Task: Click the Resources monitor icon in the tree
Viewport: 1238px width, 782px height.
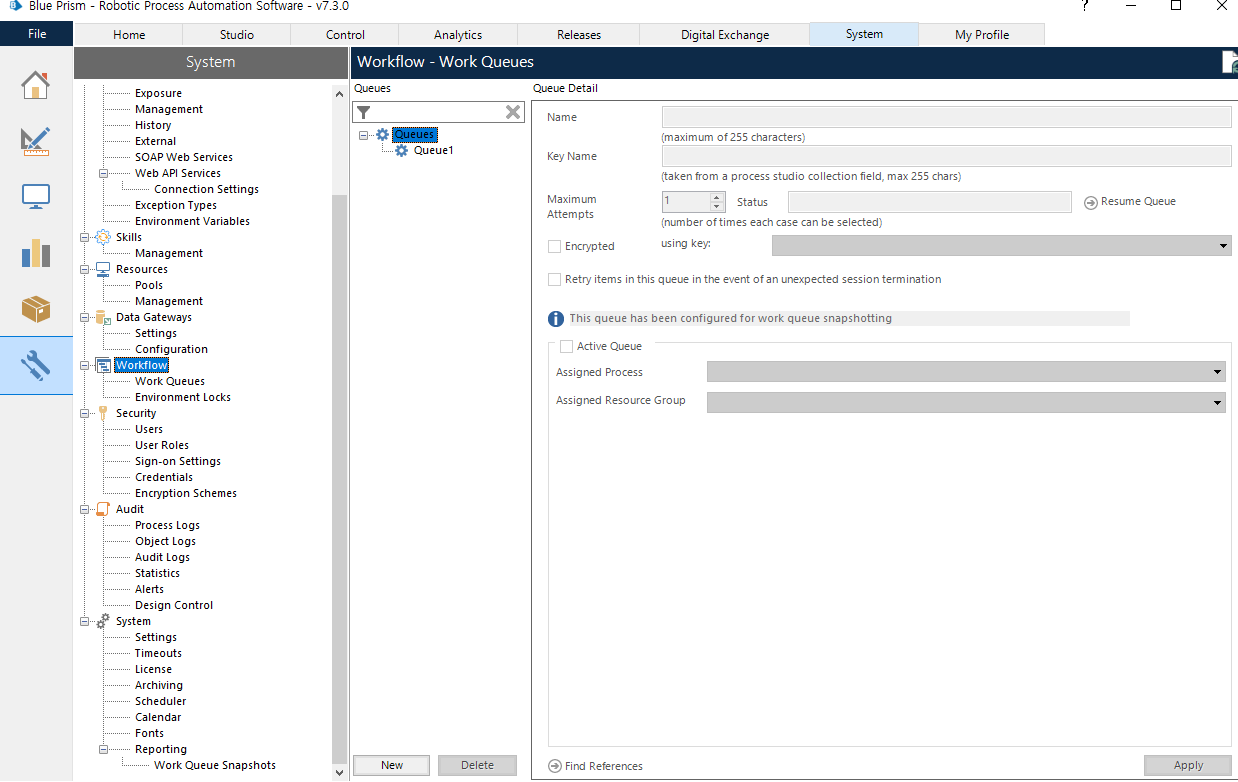Action: 103,269
